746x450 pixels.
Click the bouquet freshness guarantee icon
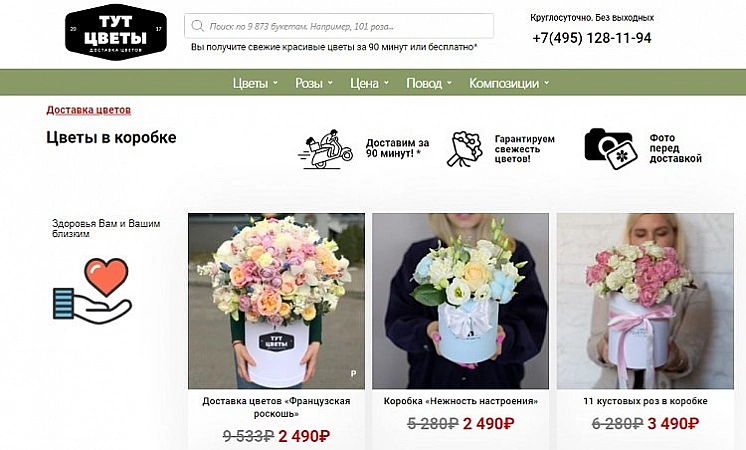pyautogui.click(x=464, y=149)
